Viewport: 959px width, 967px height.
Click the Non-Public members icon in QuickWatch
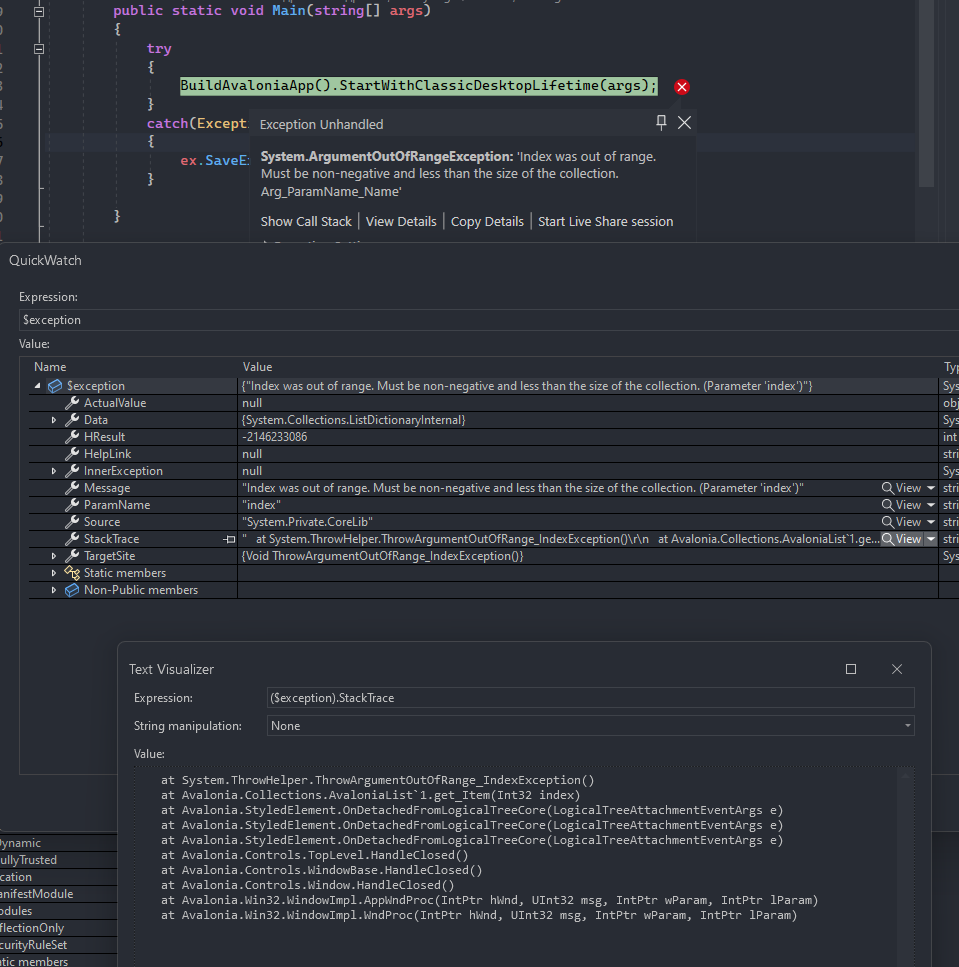(70, 589)
